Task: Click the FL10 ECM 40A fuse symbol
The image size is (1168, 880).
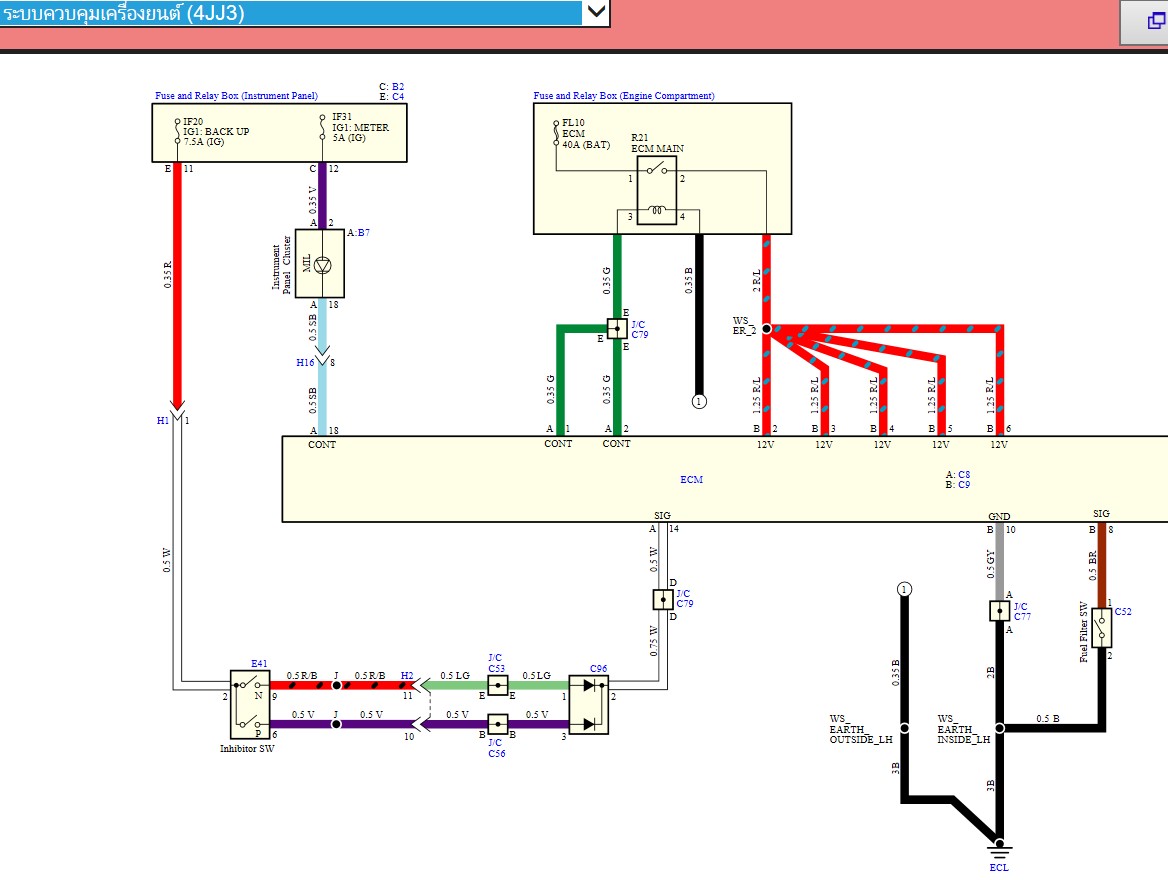Action: [556, 135]
